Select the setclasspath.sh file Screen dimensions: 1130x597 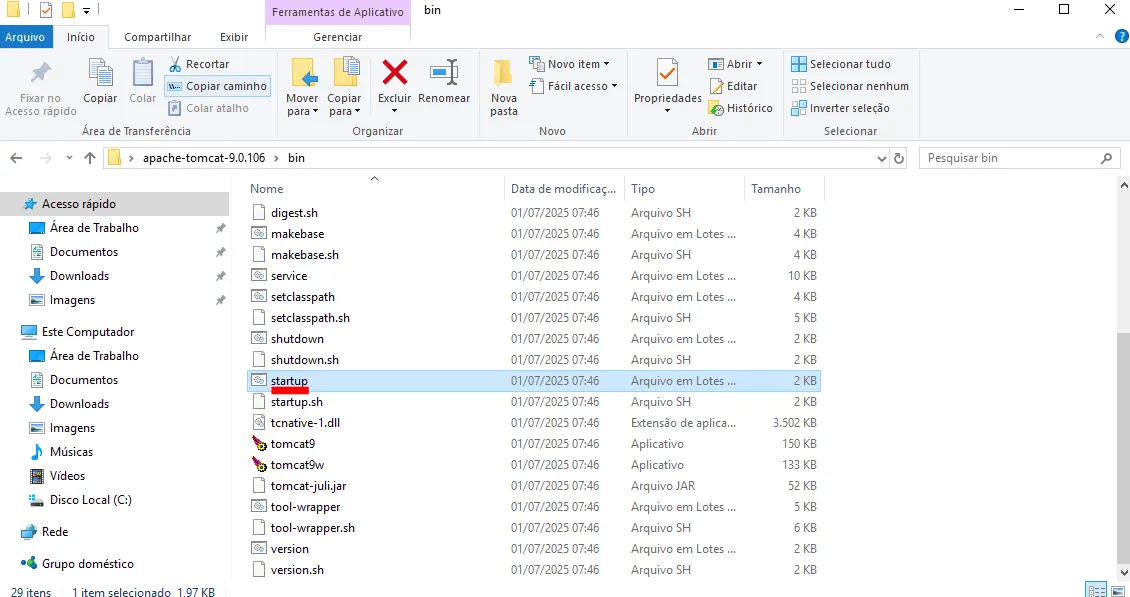click(x=311, y=318)
